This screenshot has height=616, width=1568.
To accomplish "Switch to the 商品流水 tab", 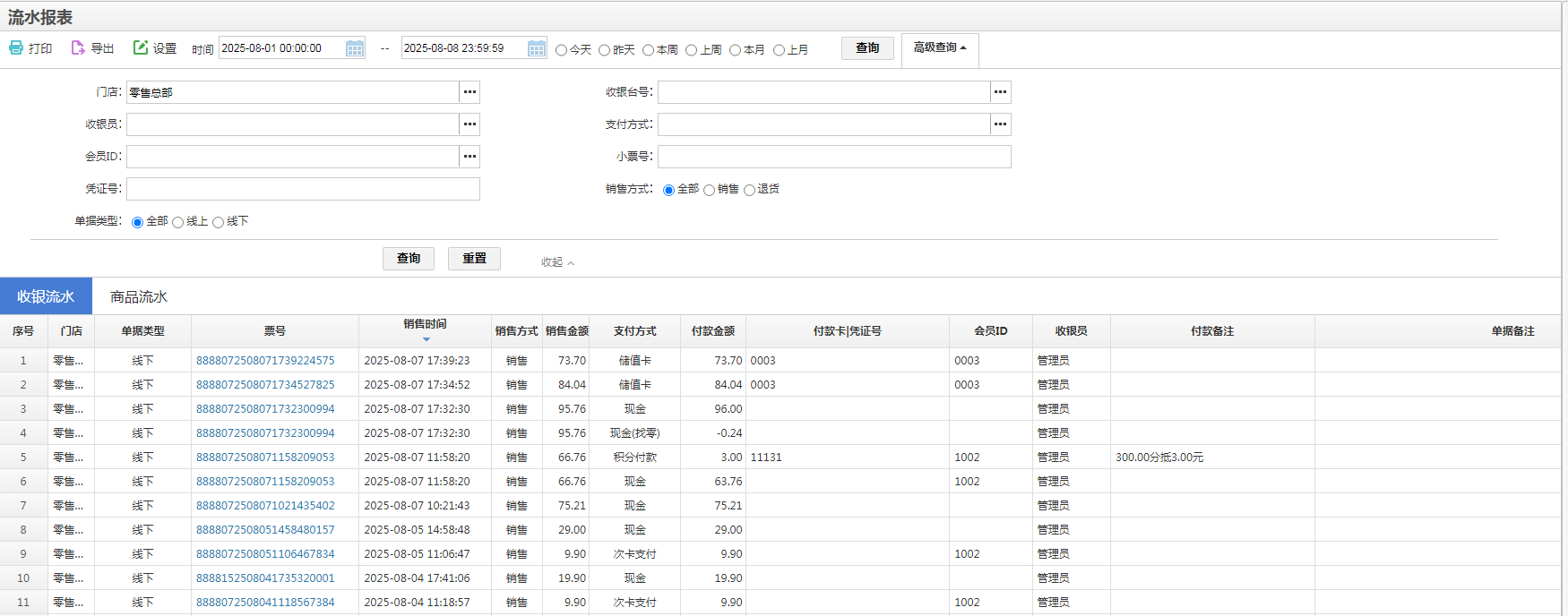I will click(139, 296).
